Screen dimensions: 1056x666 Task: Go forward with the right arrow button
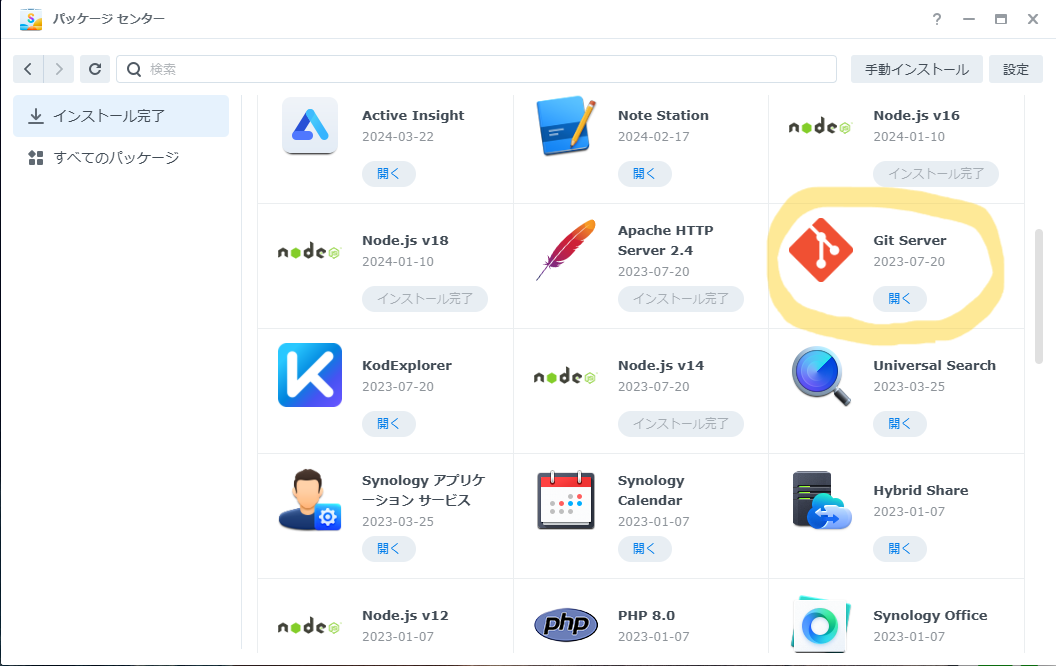click(59, 69)
